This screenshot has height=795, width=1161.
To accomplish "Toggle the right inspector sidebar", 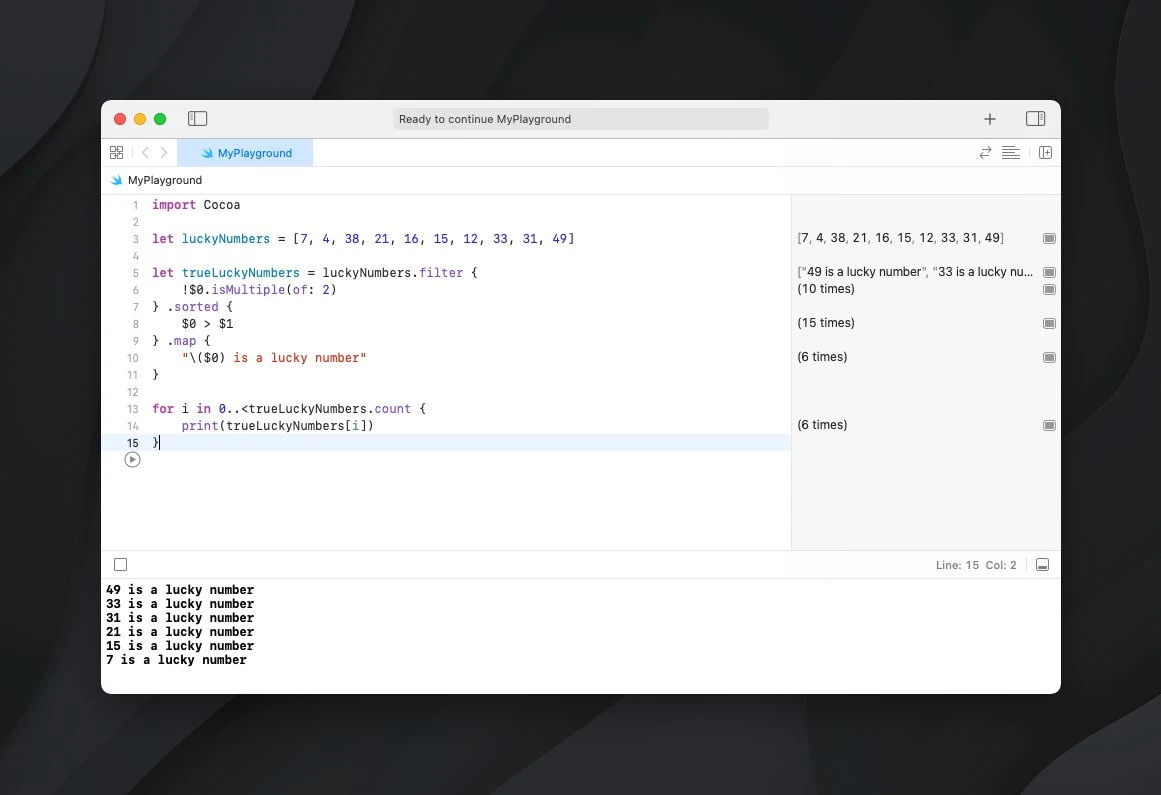I will pos(1035,119).
